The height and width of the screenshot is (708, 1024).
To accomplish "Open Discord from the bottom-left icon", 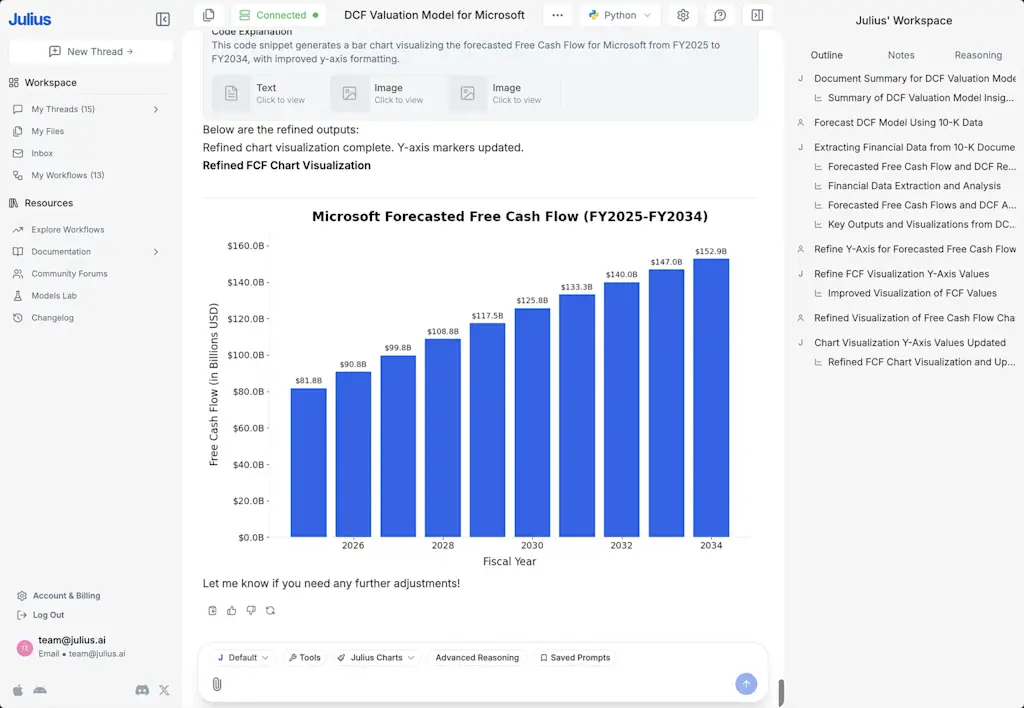I will [x=143, y=690].
